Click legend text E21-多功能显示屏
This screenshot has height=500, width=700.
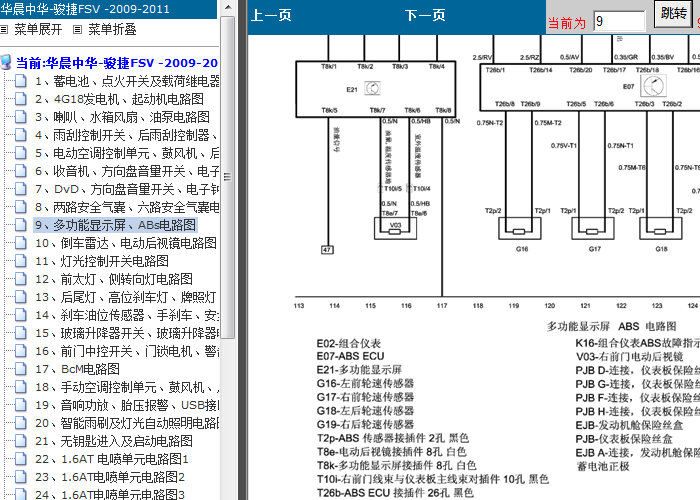click(359, 370)
